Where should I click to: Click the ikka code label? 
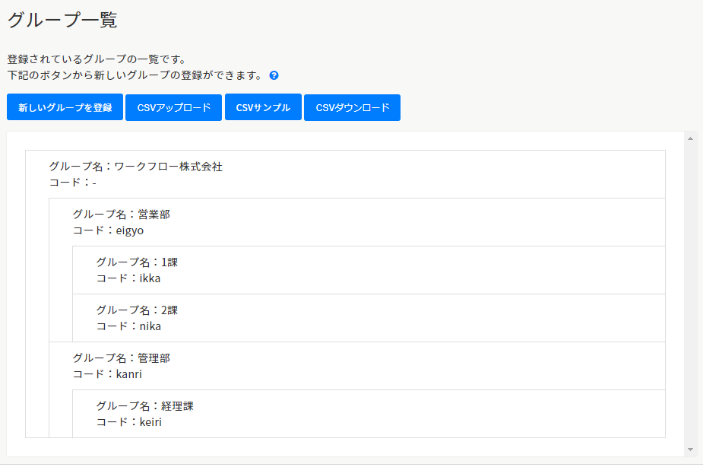[150, 278]
